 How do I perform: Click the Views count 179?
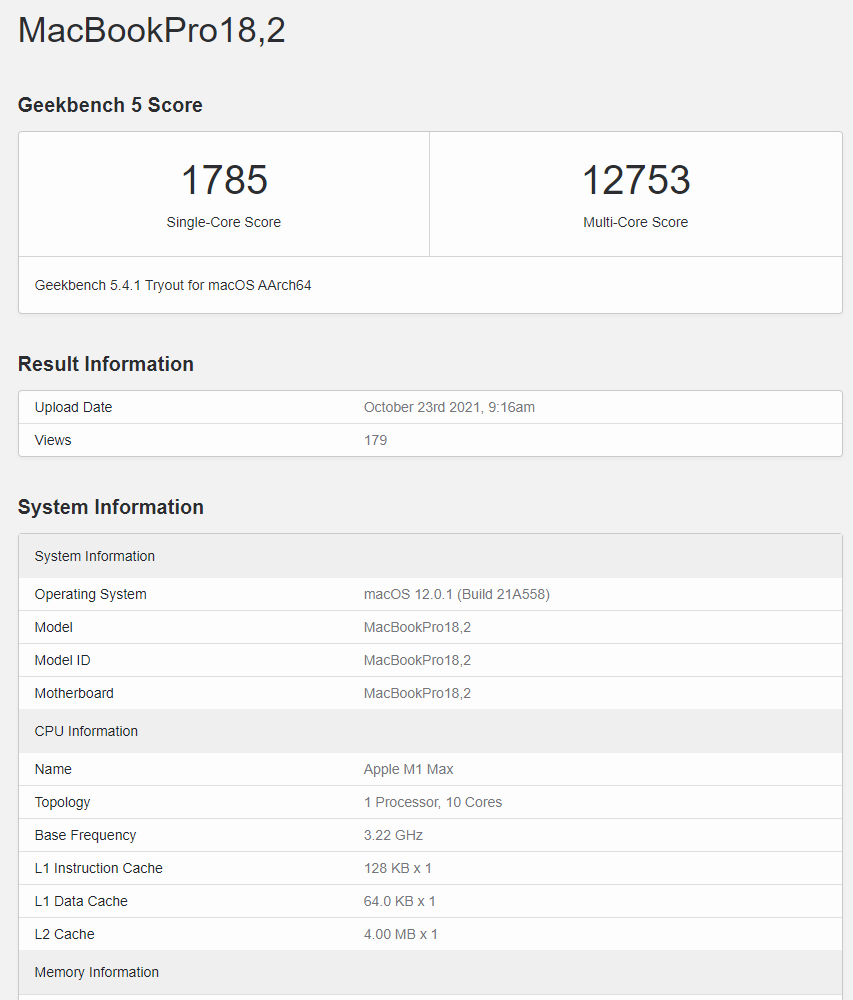(375, 440)
